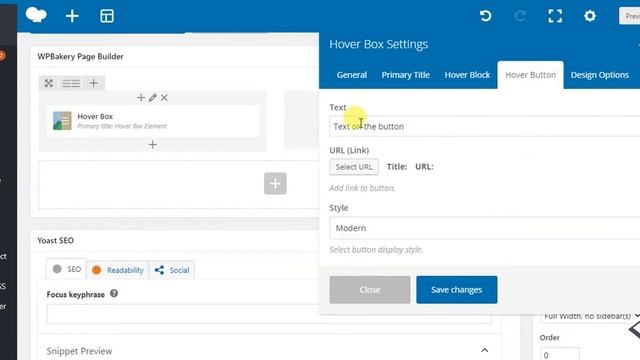Image resolution: width=640 pixels, height=360 pixels.
Task: Click Hover Box element title text
Action: coord(95,116)
